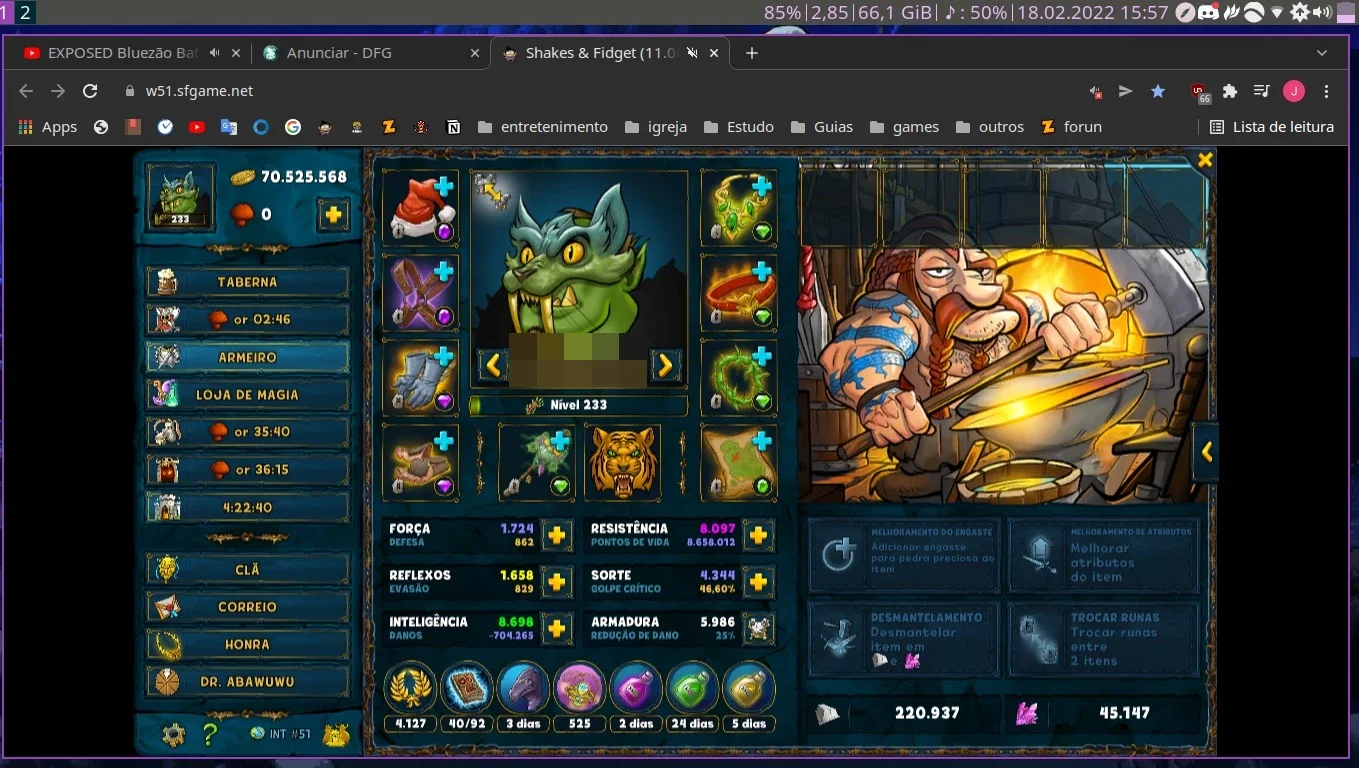The height and width of the screenshot is (768, 1359).
Task: Click the 525 treasure icon
Action: pos(580,687)
